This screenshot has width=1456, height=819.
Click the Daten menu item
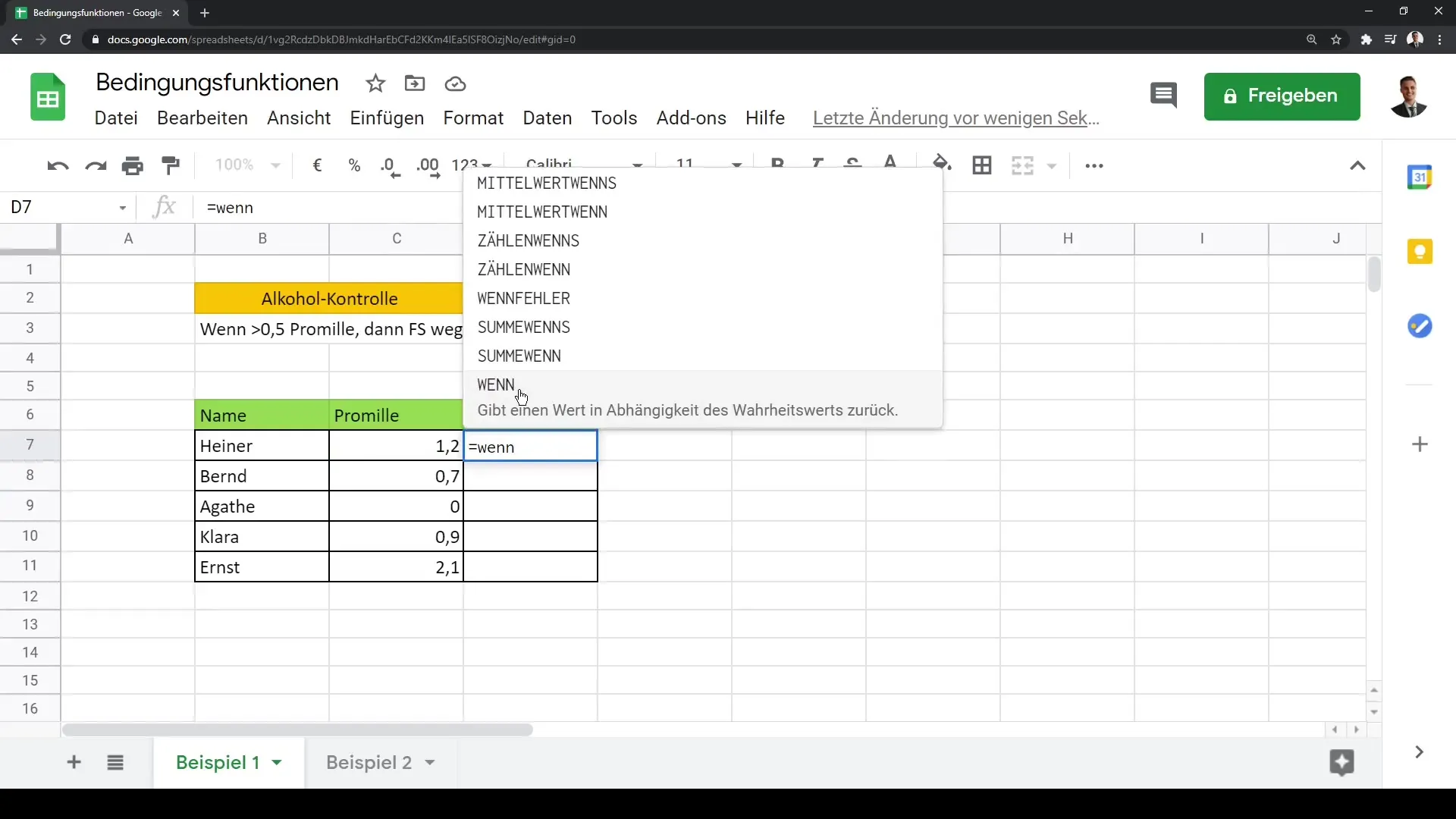click(546, 117)
